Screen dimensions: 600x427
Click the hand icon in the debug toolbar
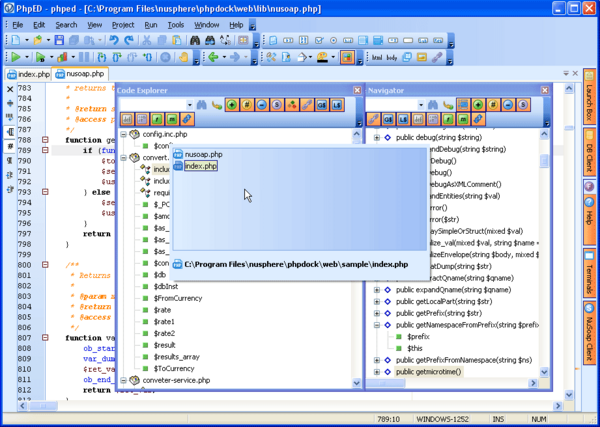point(184,57)
